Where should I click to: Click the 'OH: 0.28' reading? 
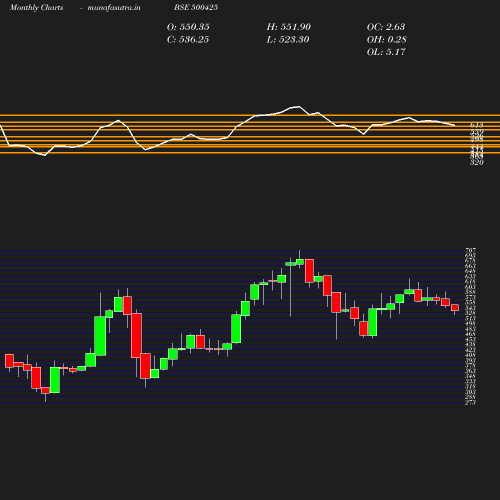(387, 39)
